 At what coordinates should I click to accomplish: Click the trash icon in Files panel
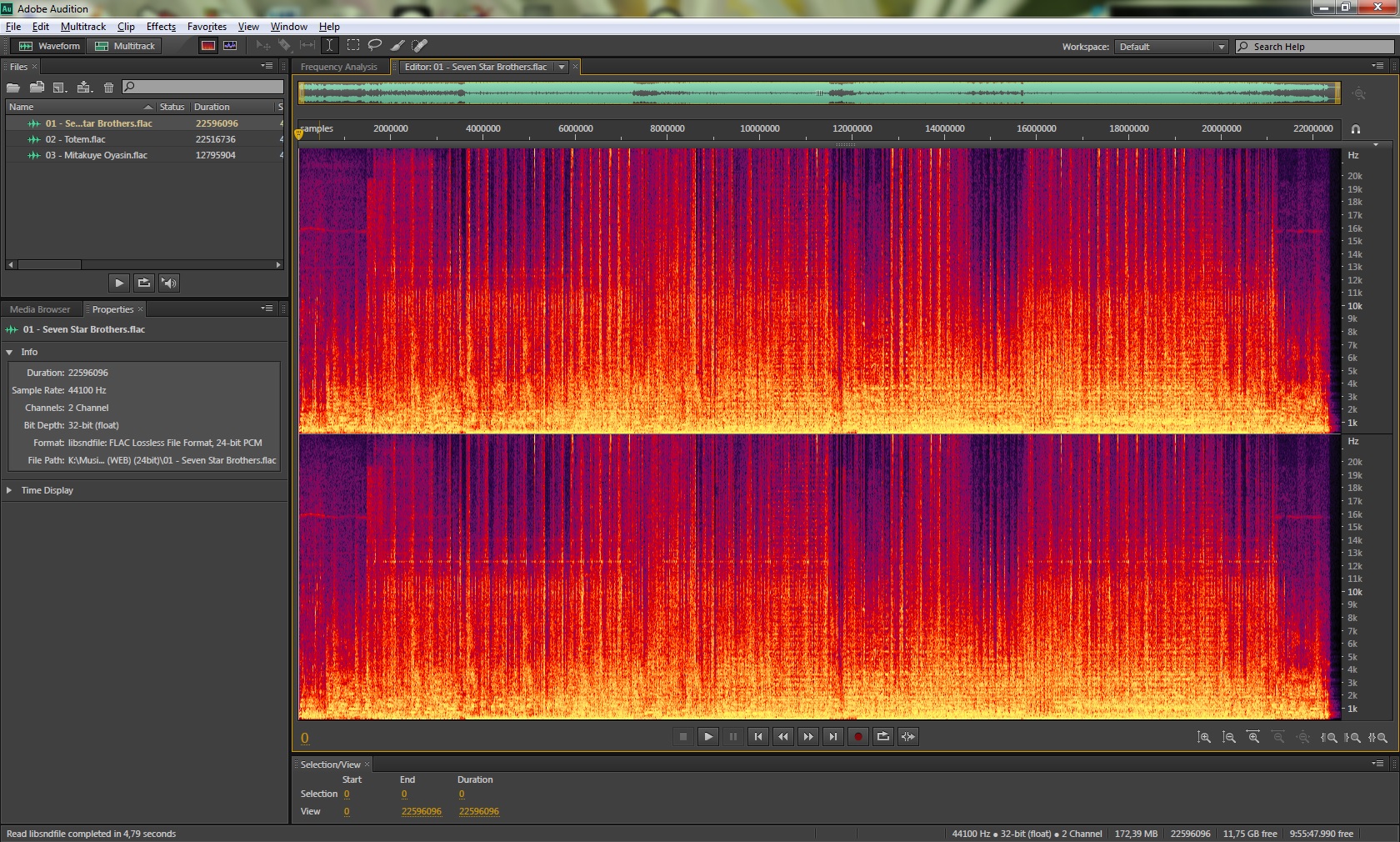coord(108,88)
